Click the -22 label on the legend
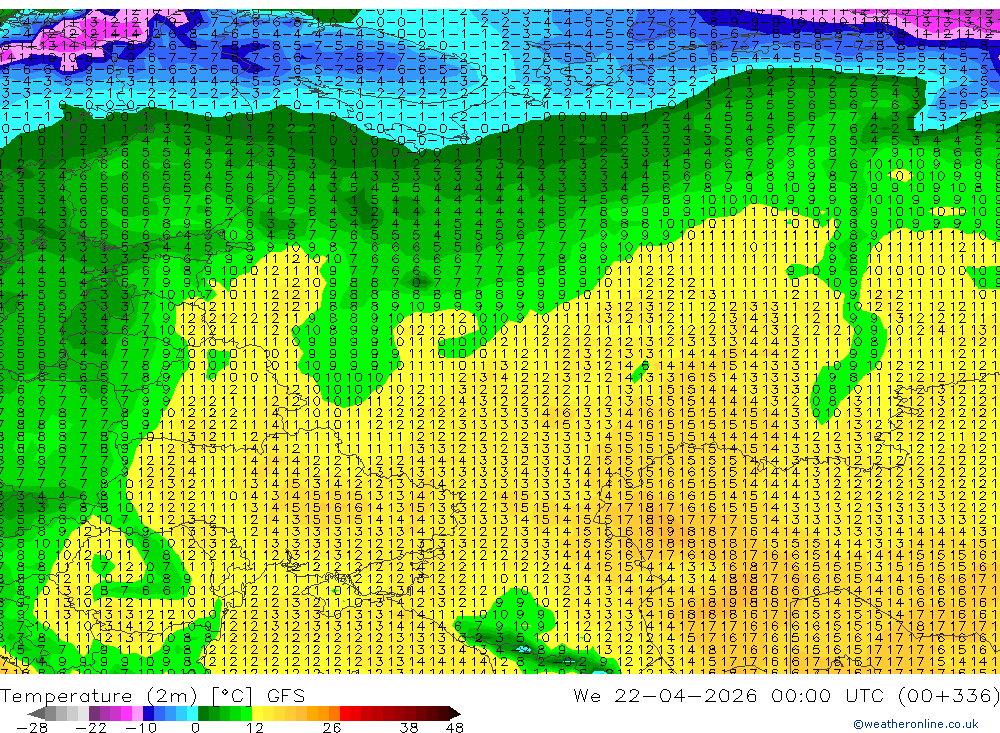Screen dimensions: 1000x733 [91, 727]
